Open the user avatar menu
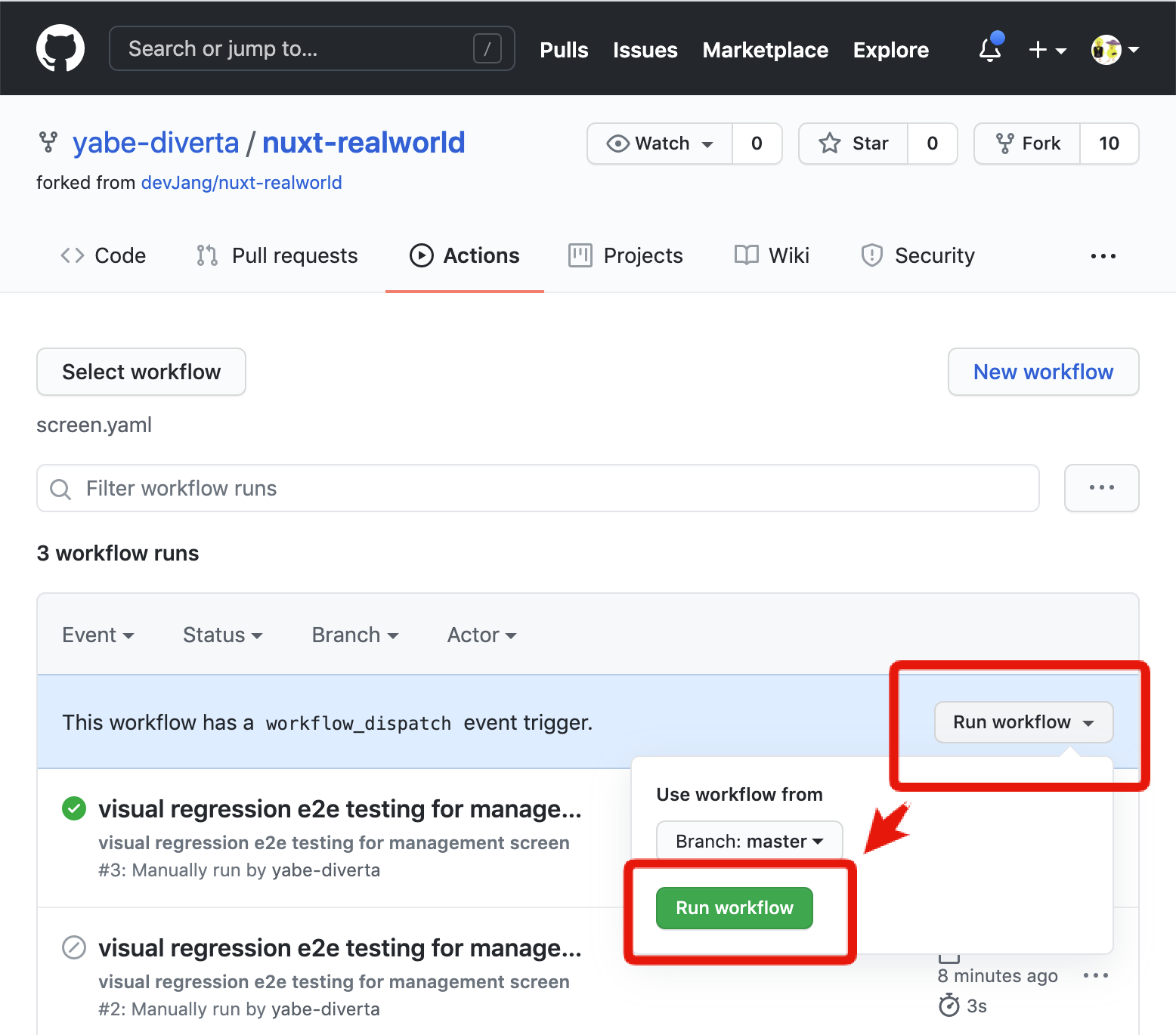Viewport: 1176px width, 1035px height. (x=1115, y=50)
